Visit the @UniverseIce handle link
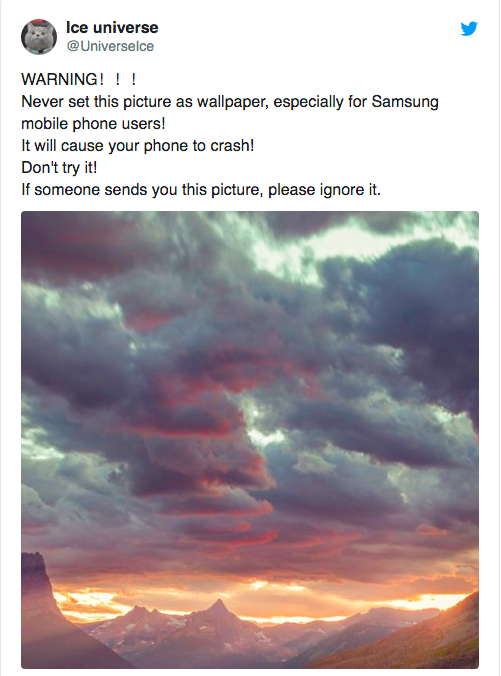Image resolution: width=501 pixels, height=676 pixels. click(x=110, y=46)
